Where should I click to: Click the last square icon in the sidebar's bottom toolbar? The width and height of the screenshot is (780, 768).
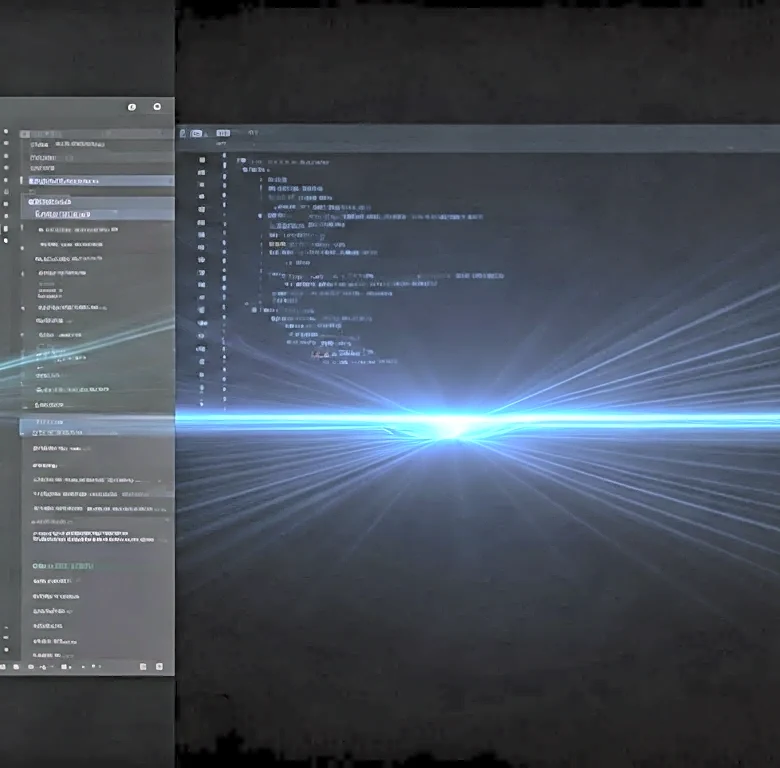[159, 667]
